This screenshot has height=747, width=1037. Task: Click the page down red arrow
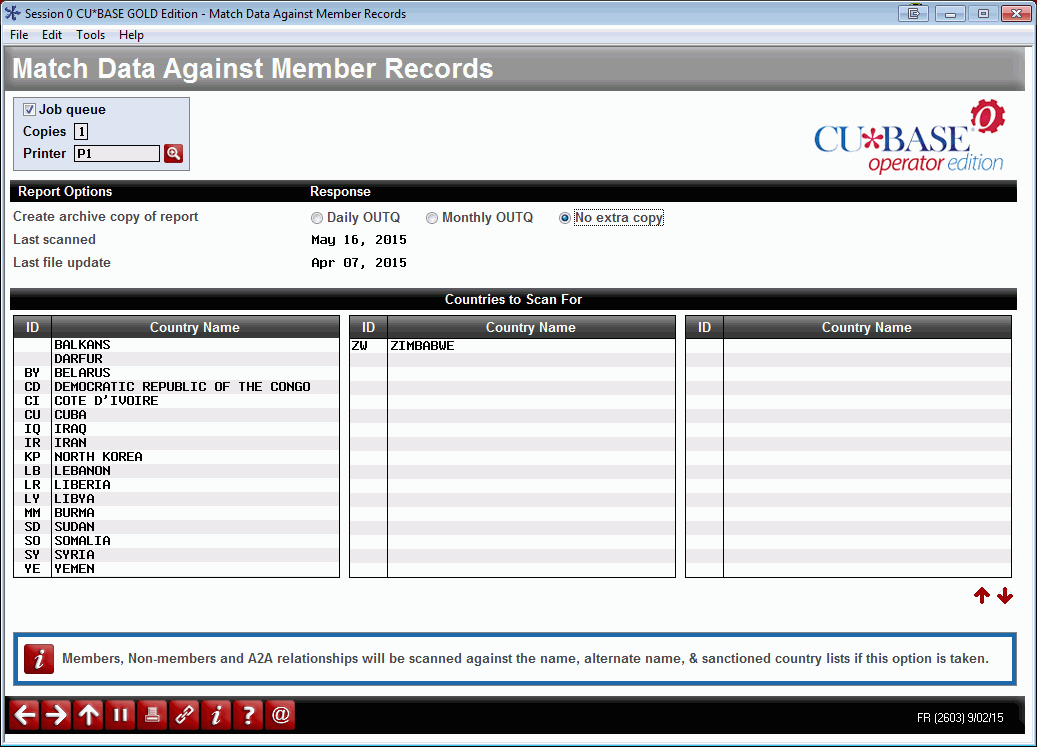[1005, 596]
